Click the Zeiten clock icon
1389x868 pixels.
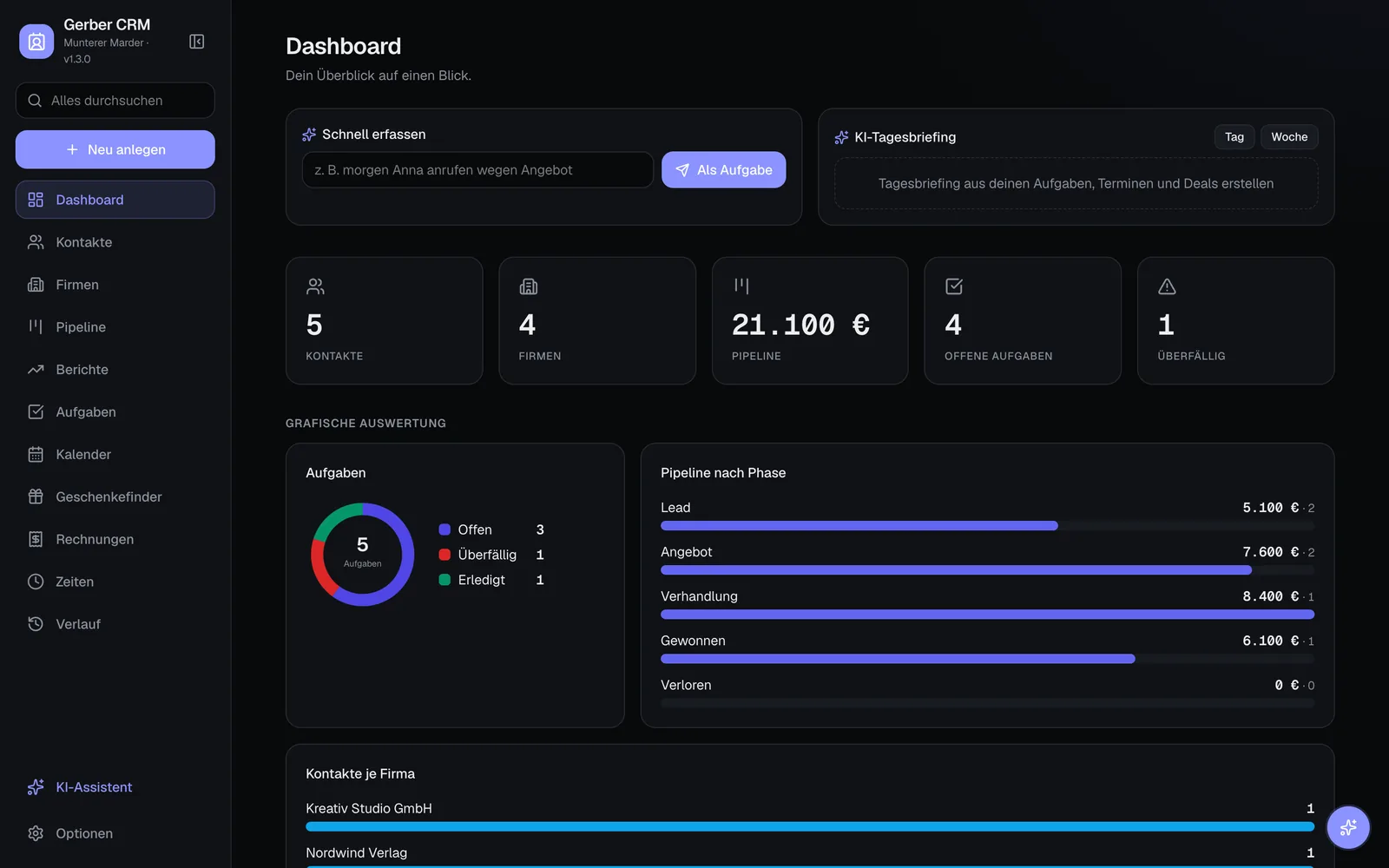pyautogui.click(x=36, y=582)
